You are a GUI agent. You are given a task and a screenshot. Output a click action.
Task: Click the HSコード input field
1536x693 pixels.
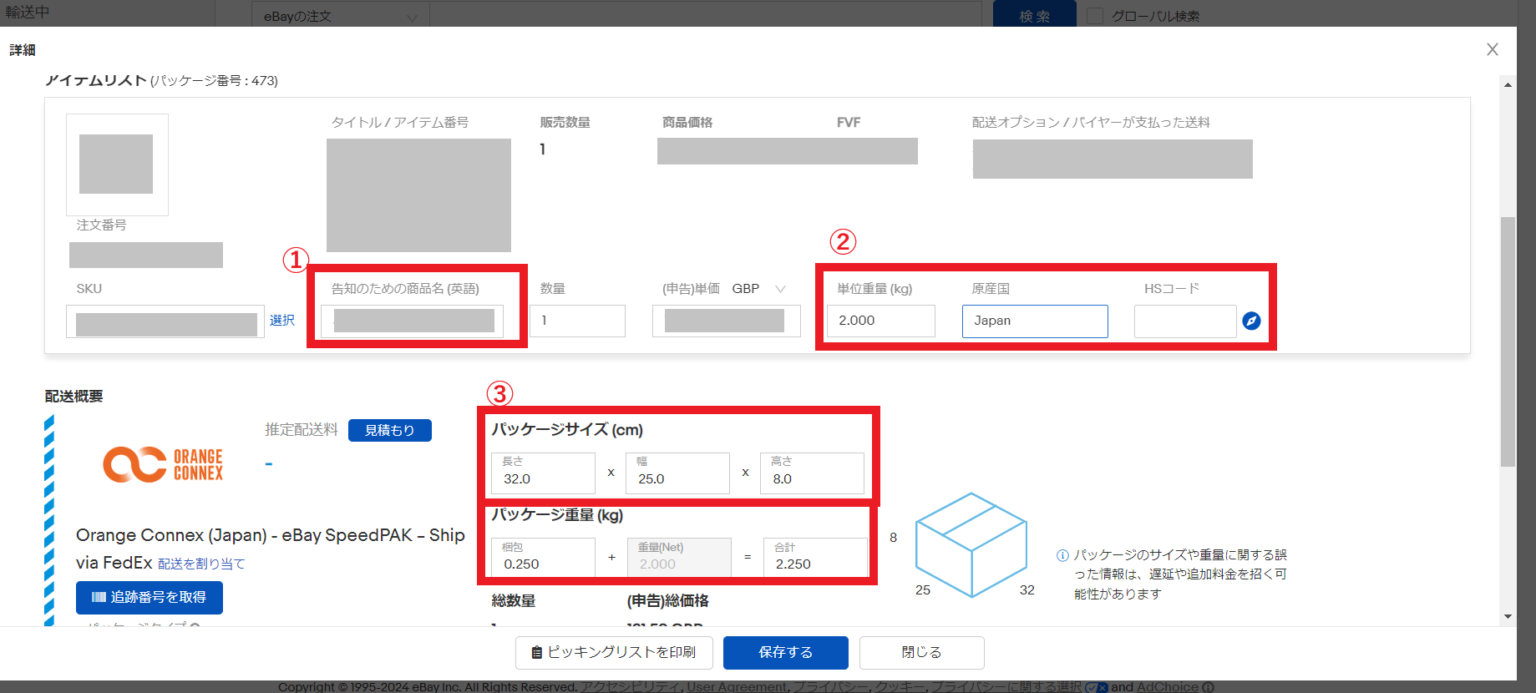[x=1185, y=321]
